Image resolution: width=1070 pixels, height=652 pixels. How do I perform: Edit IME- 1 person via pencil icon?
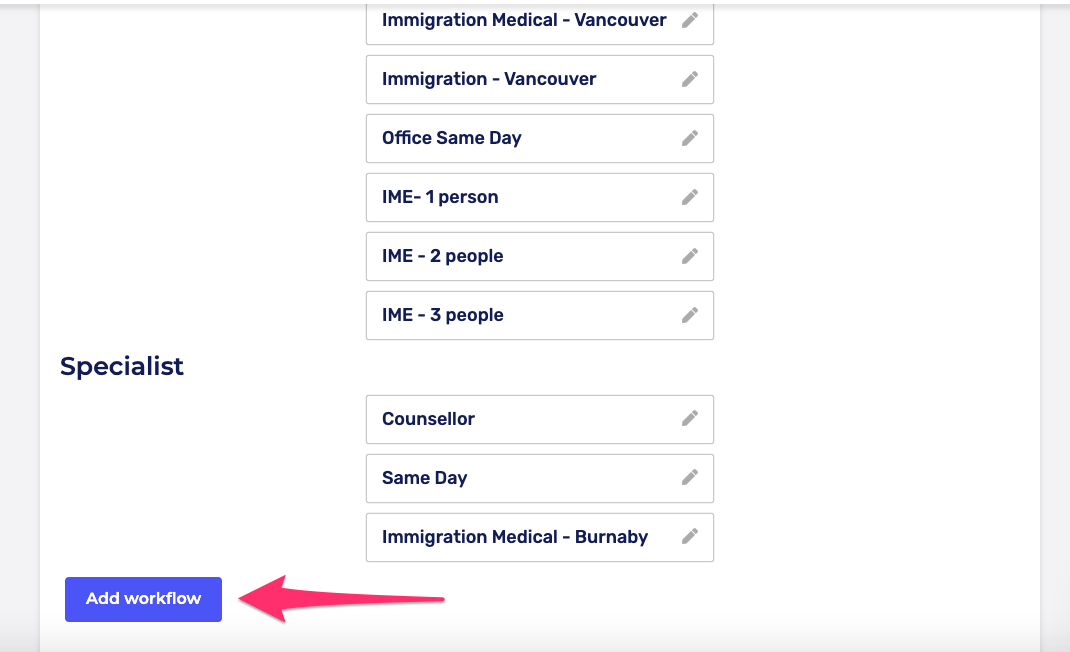tap(690, 197)
